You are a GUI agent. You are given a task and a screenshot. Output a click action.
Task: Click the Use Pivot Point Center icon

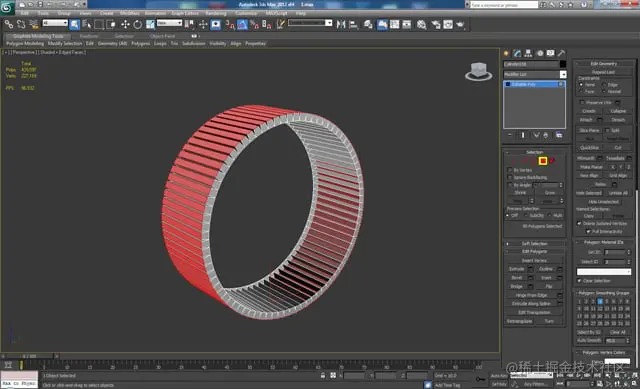189,24
